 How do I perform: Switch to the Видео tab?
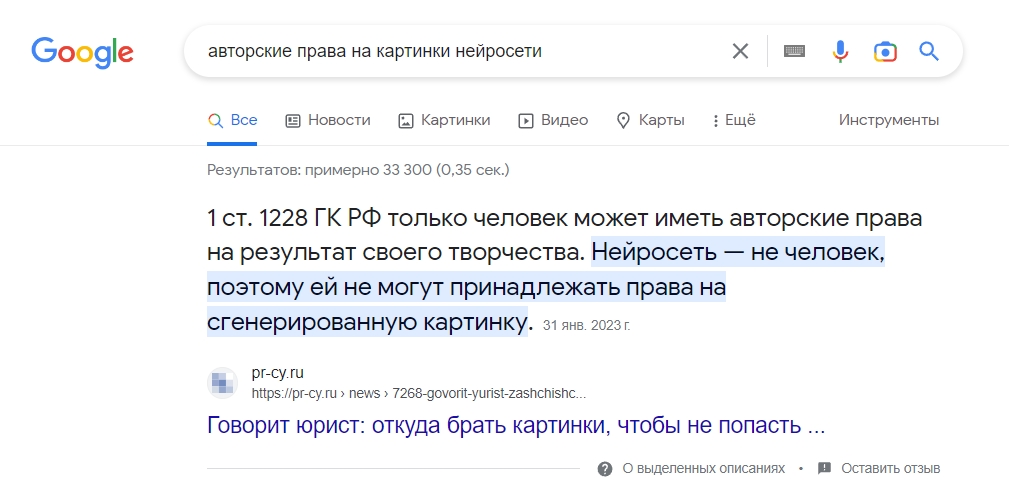click(x=553, y=120)
